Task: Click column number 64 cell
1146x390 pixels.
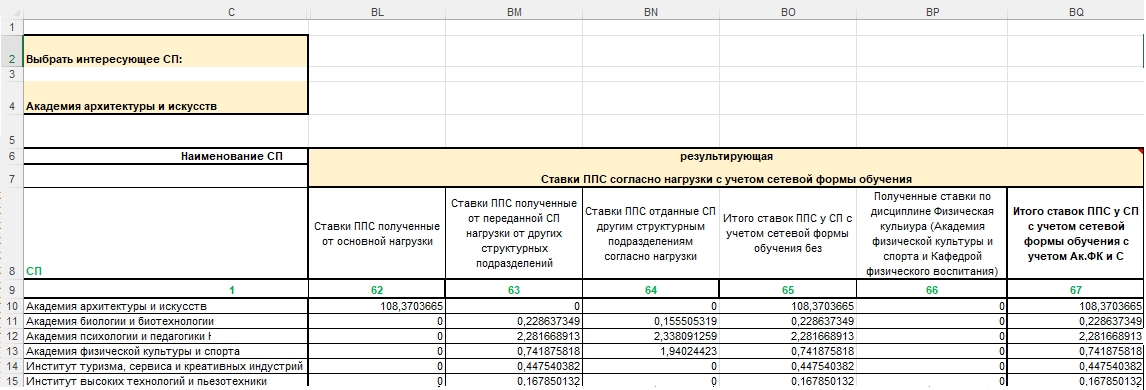Action: click(651, 290)
